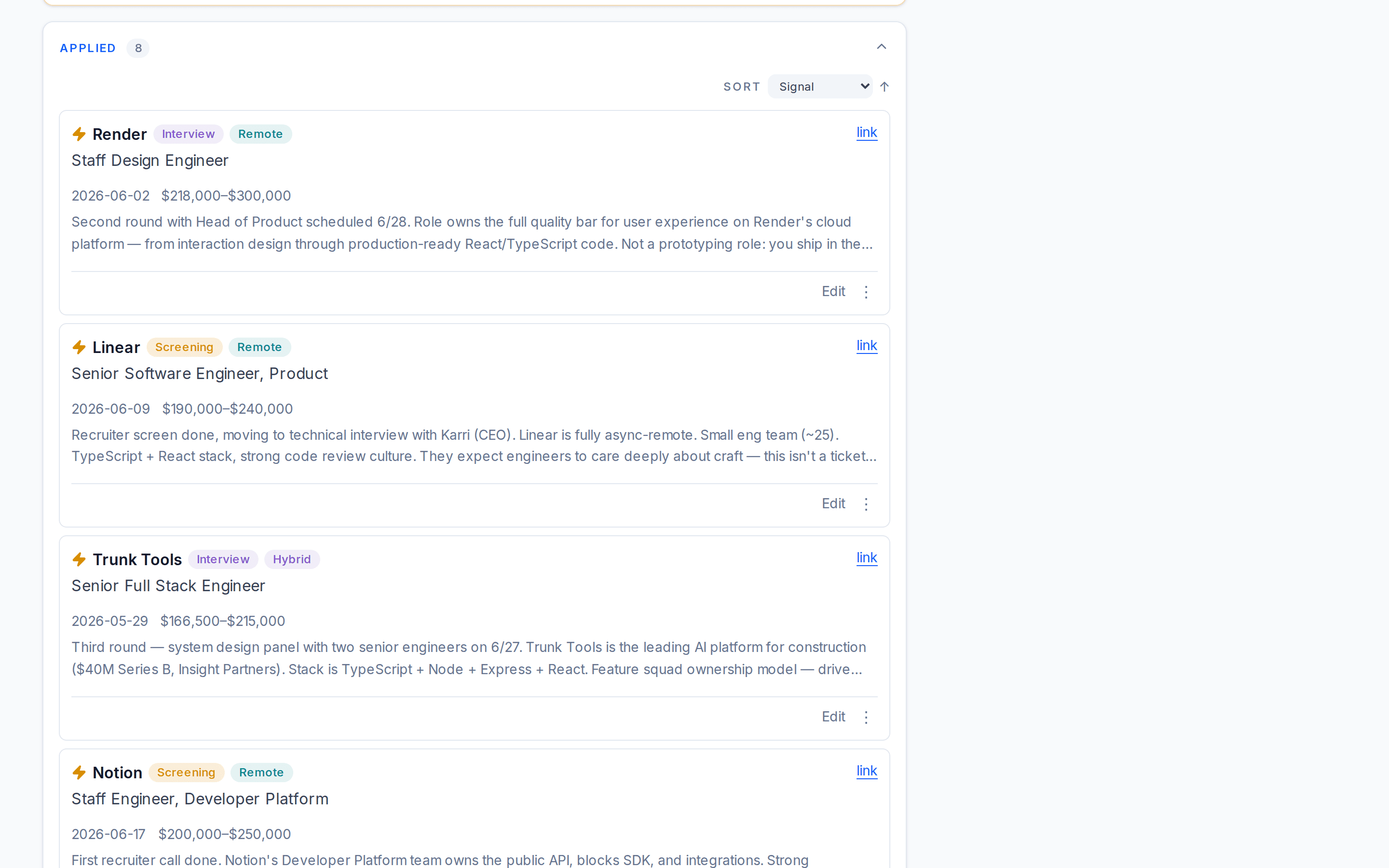Click the lightning bolt icon beside Trunk Tools
Screen dimensions: 1389x868
coord(79,560)
